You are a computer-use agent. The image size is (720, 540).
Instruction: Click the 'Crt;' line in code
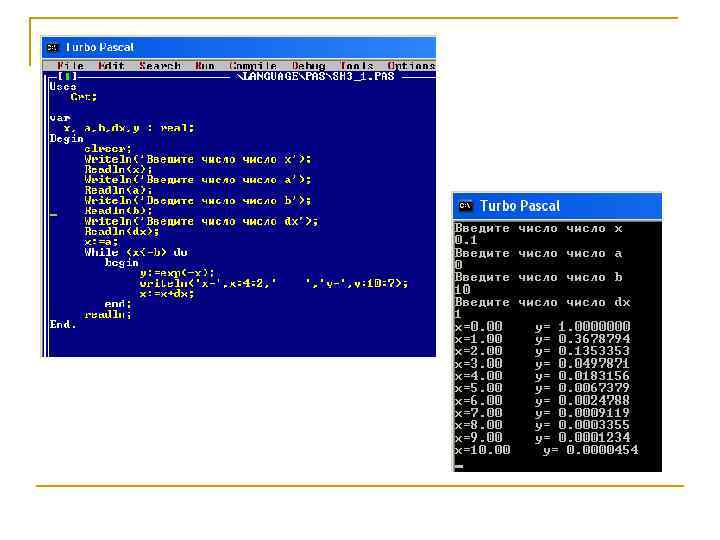coord(84,97)
